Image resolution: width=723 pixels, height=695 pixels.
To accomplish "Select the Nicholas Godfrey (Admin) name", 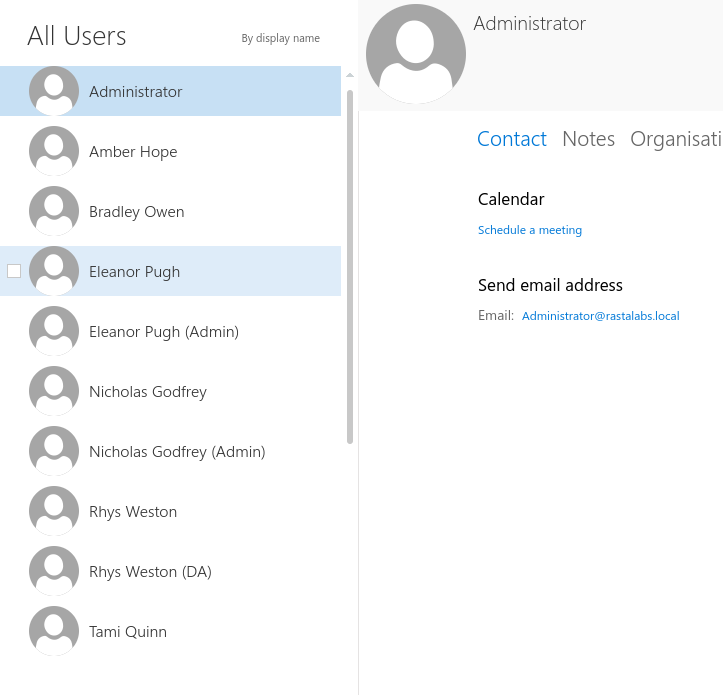I will pyautogui.click(x=177, y=451).
